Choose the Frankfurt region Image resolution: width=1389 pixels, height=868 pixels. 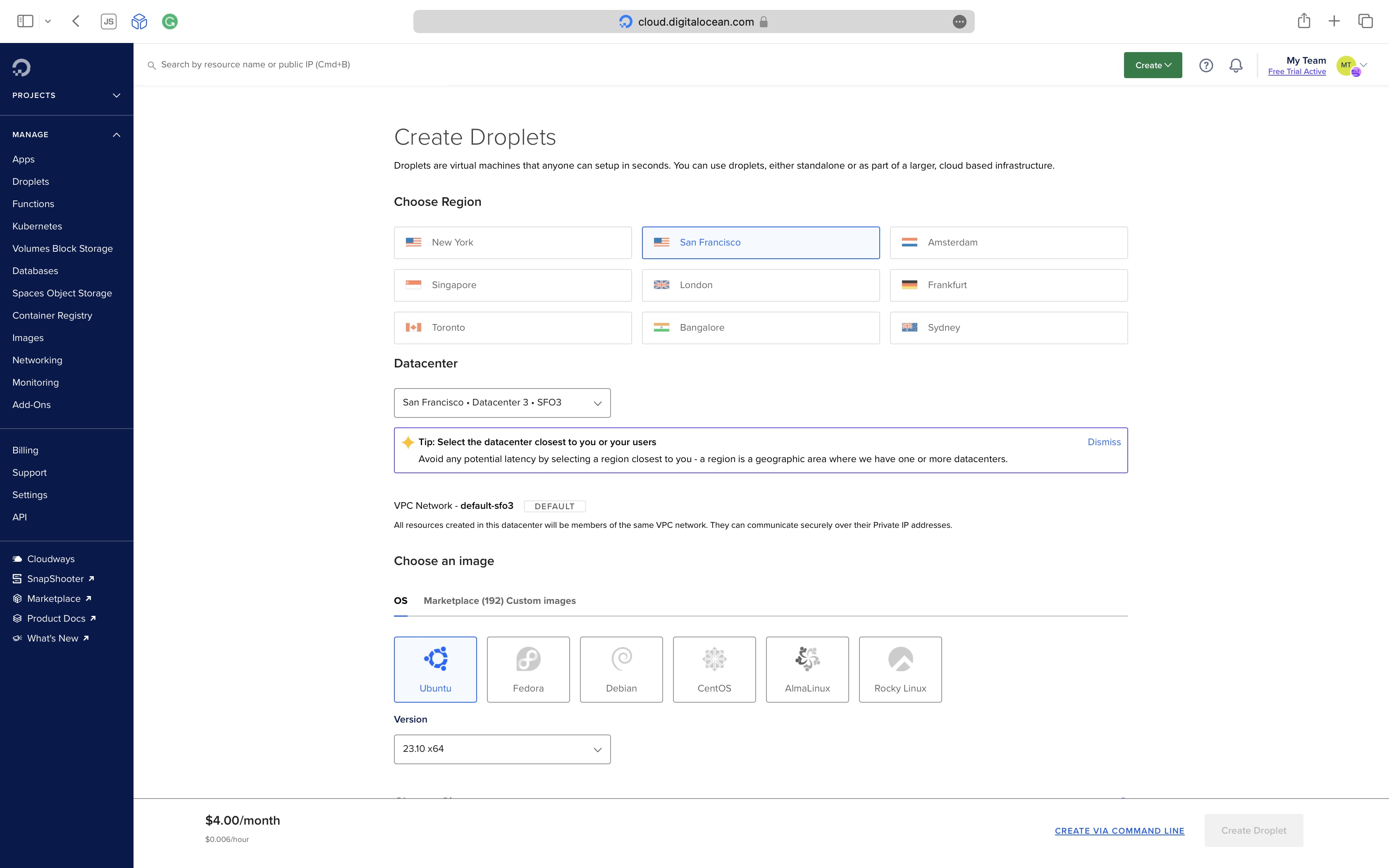(x=1008, y=285)
